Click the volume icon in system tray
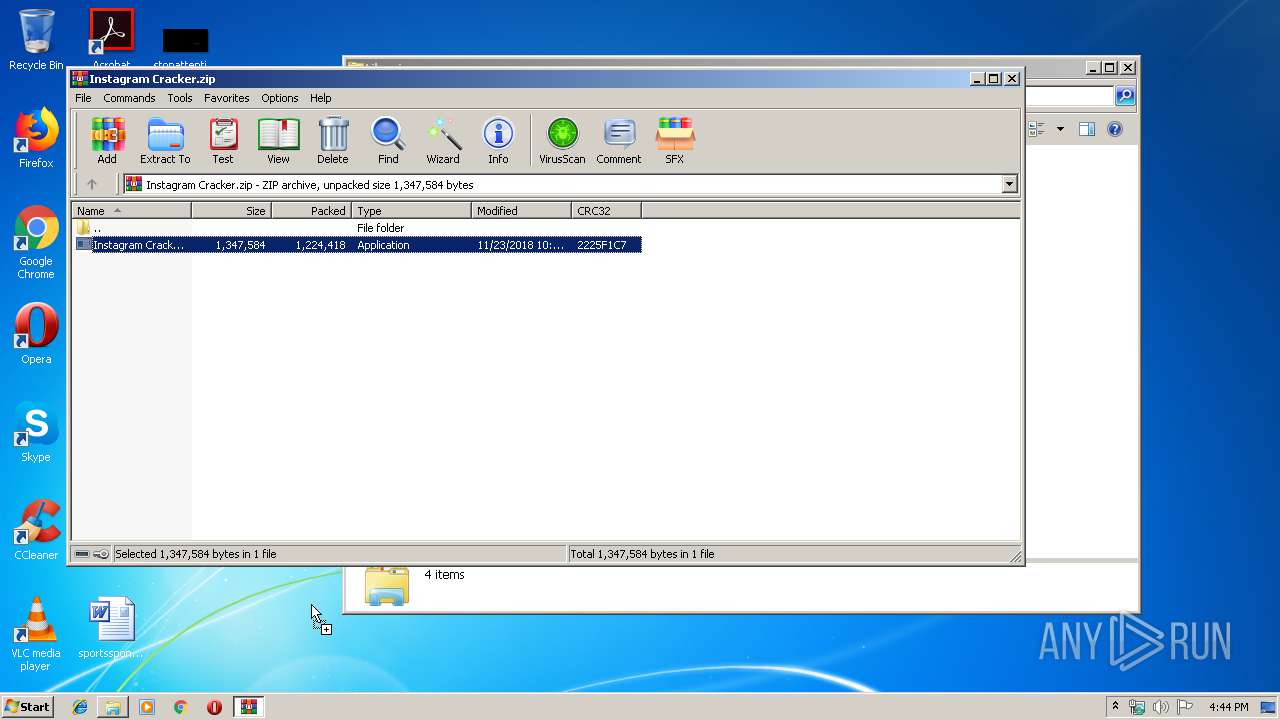The width and height of the screenshot is (1280, 720). pyautogui.click(x=1161, y=707)
